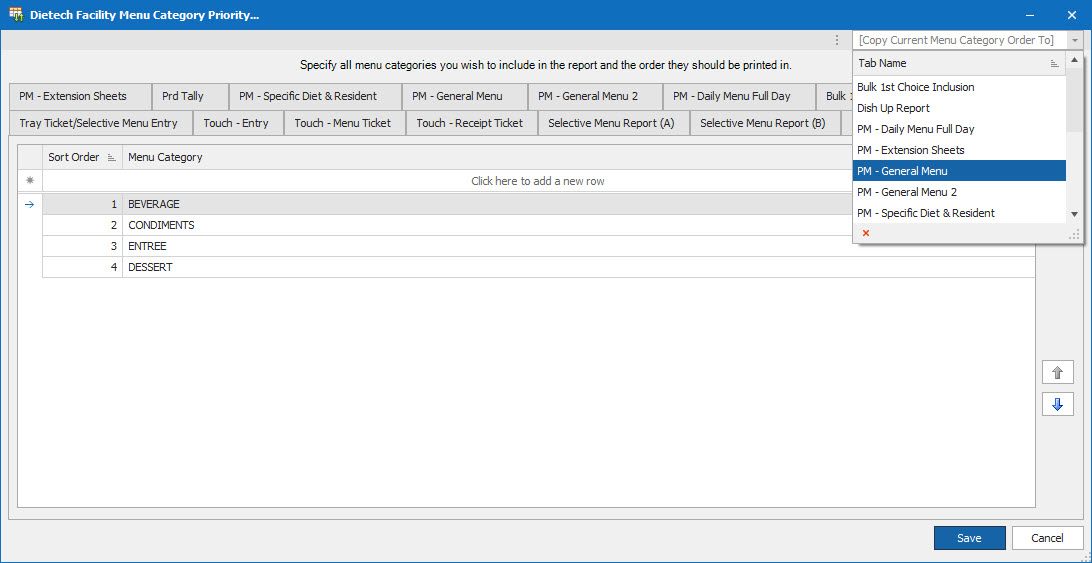Click Tab Name column sort icon

pos(1054,63)
